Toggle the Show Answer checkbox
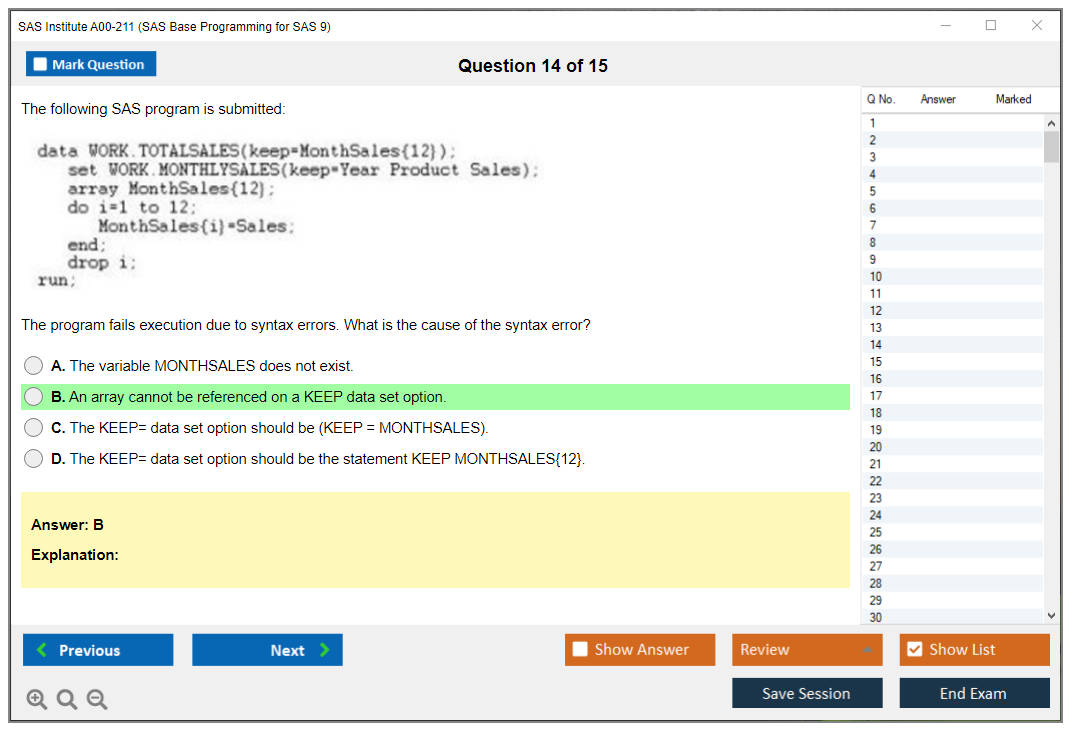The image size is (1075, 735). pos(581,650)
